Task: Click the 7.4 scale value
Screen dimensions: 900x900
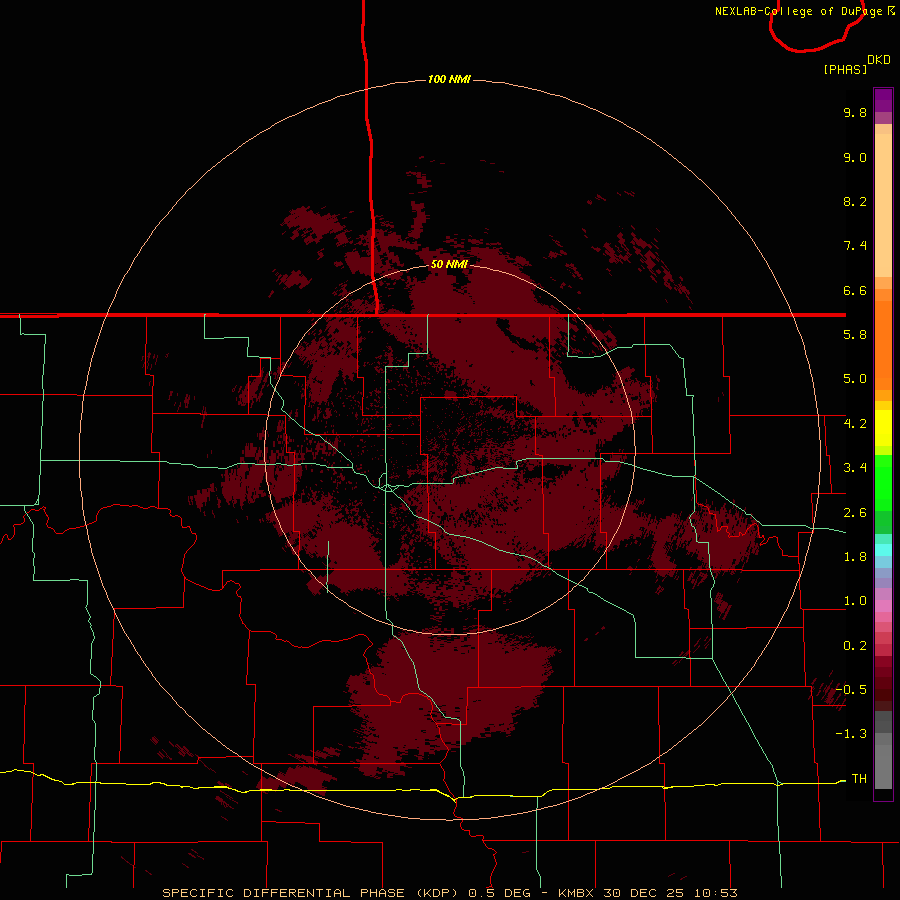Action: [855, 246]
